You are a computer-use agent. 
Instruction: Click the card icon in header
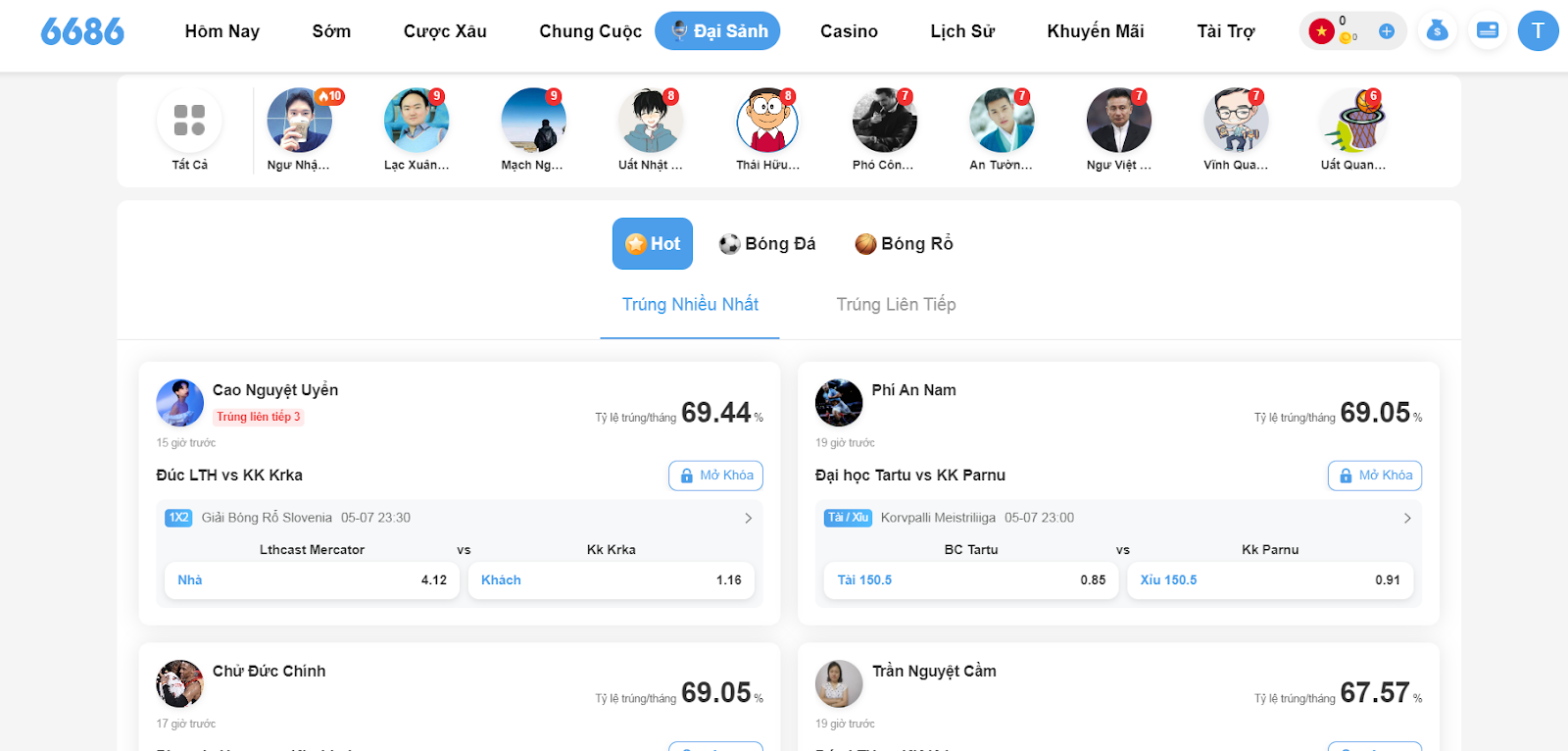[x=1487, y=31]
